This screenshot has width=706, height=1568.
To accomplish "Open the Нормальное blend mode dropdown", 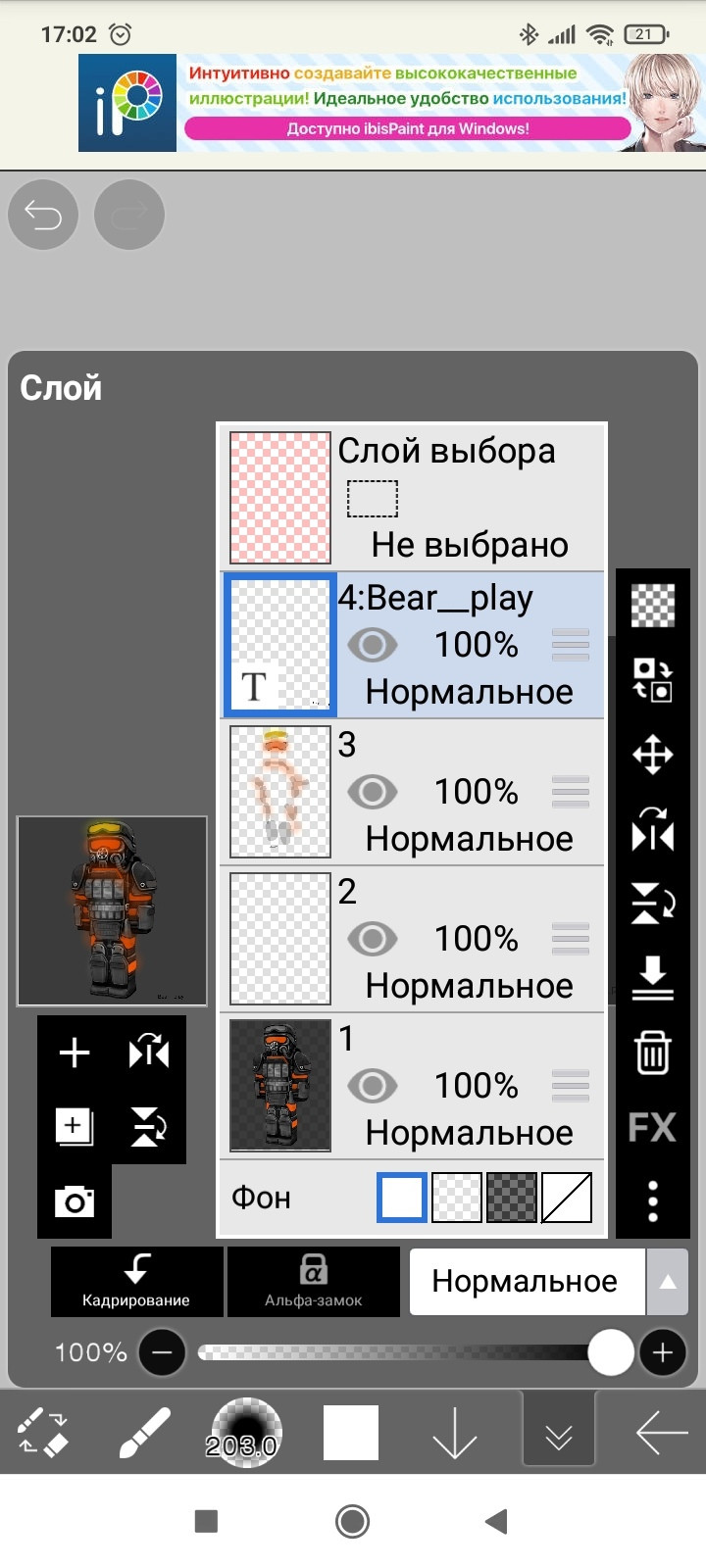I will [528, 1282].
